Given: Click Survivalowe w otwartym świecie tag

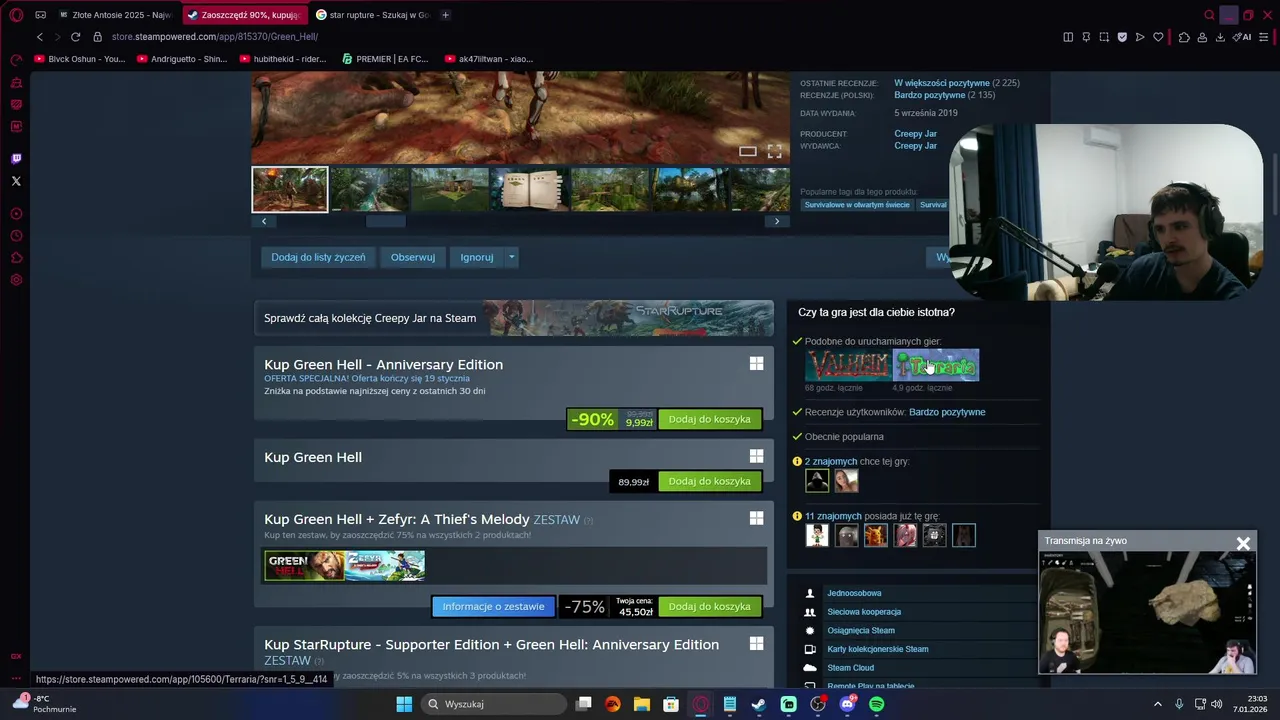Looking at the screenshot, I should click(857, 205).
